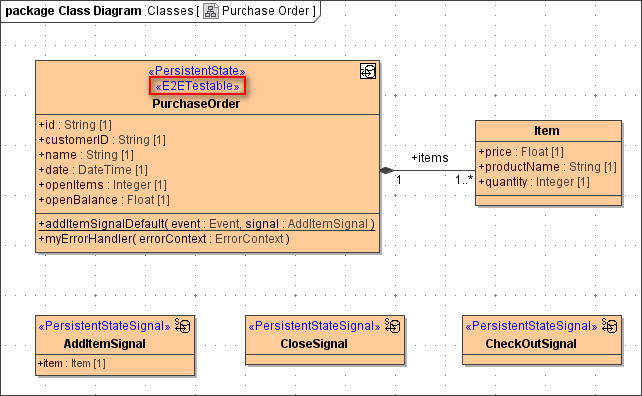Select PersistentStateSignal stereotype on CloseSignal

tap(314, 326)
